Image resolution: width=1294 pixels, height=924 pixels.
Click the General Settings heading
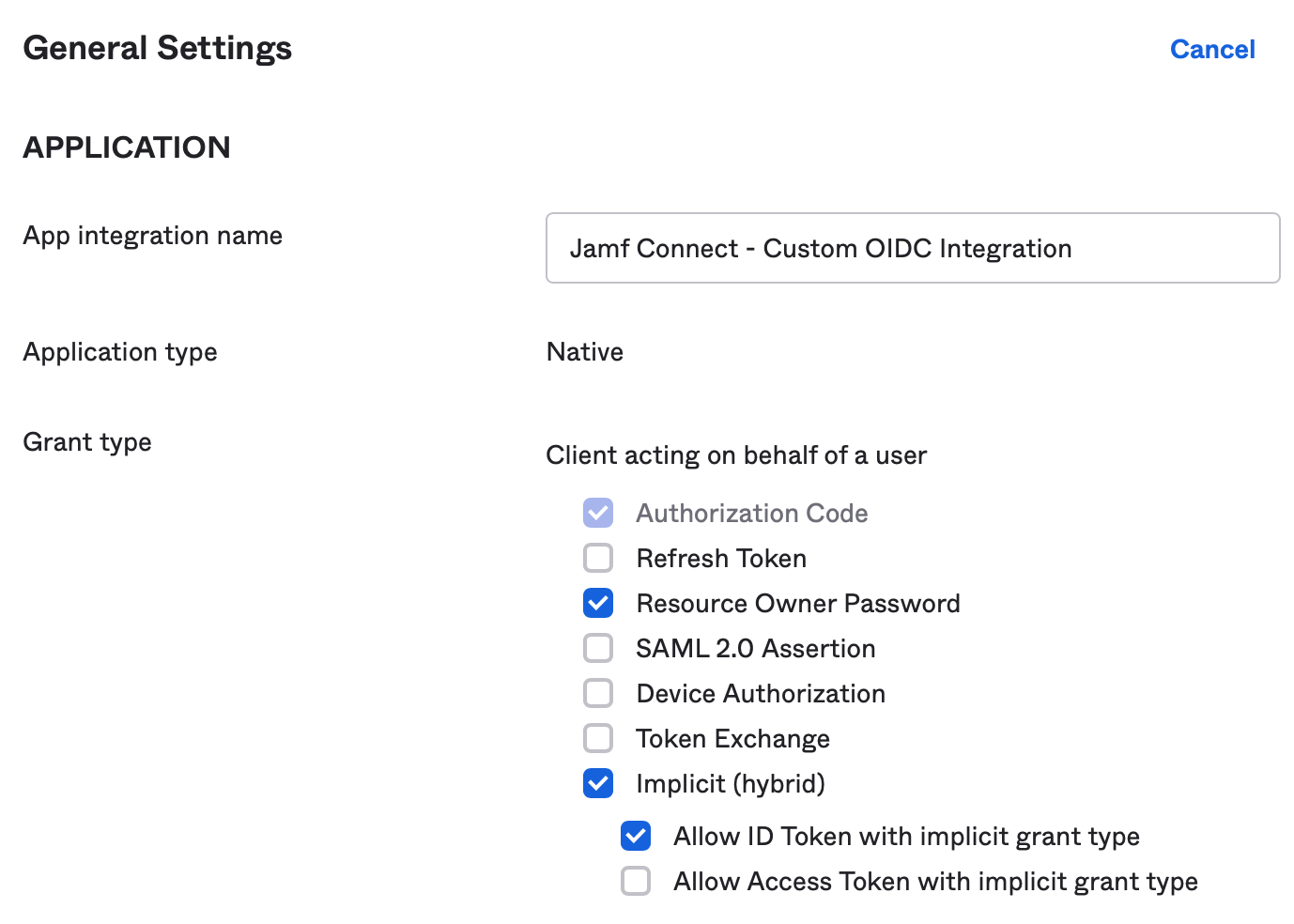click(x=158, y=48)
